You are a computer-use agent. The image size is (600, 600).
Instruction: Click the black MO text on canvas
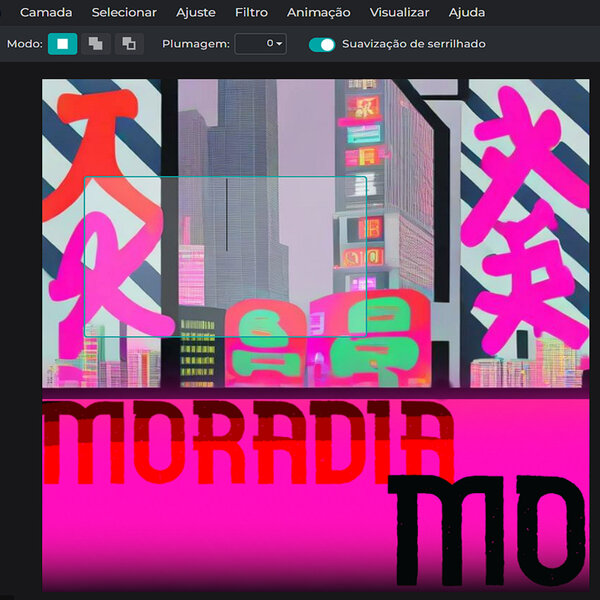488,531
